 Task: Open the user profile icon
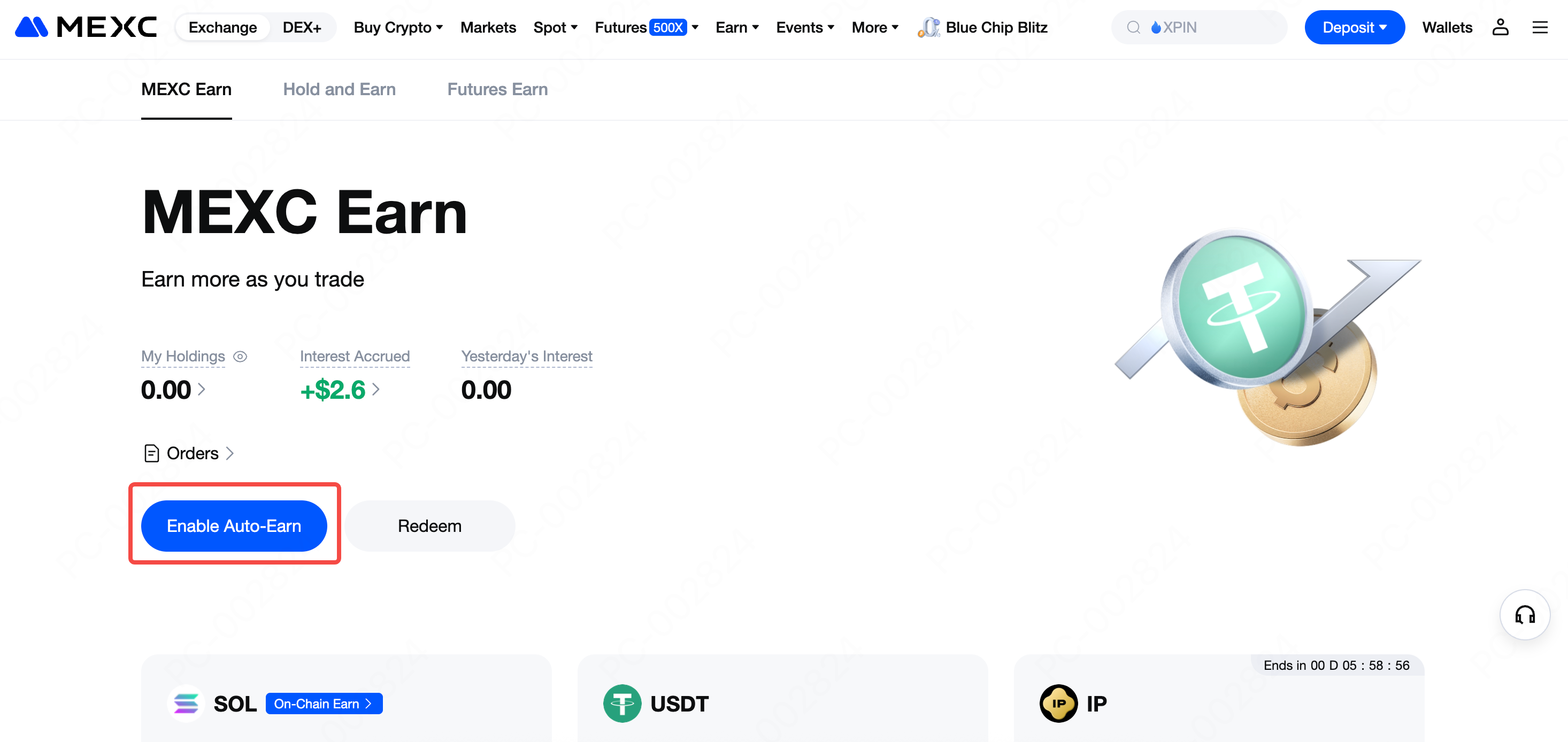pos(1500,27)
